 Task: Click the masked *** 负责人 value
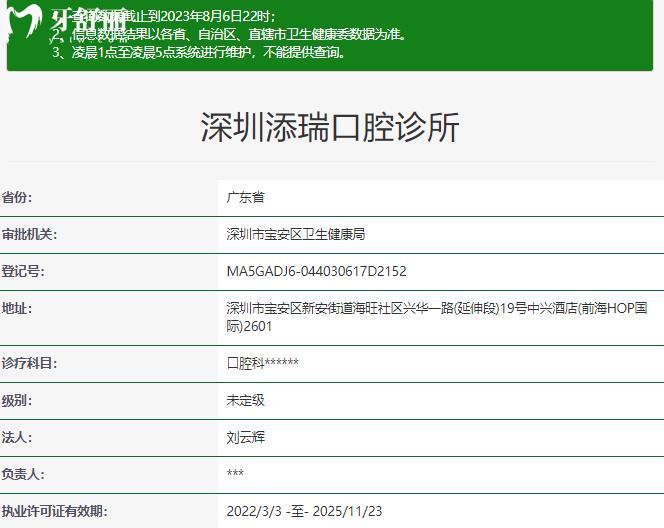pyautogui.click(x=235, y=473)
